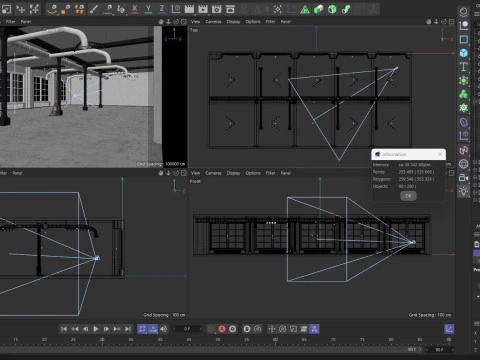Open Options menu in Top viewport
Image resolution: width=480 pixels, height=360 pixels.
pyautogui.click(x=253, y=22)
